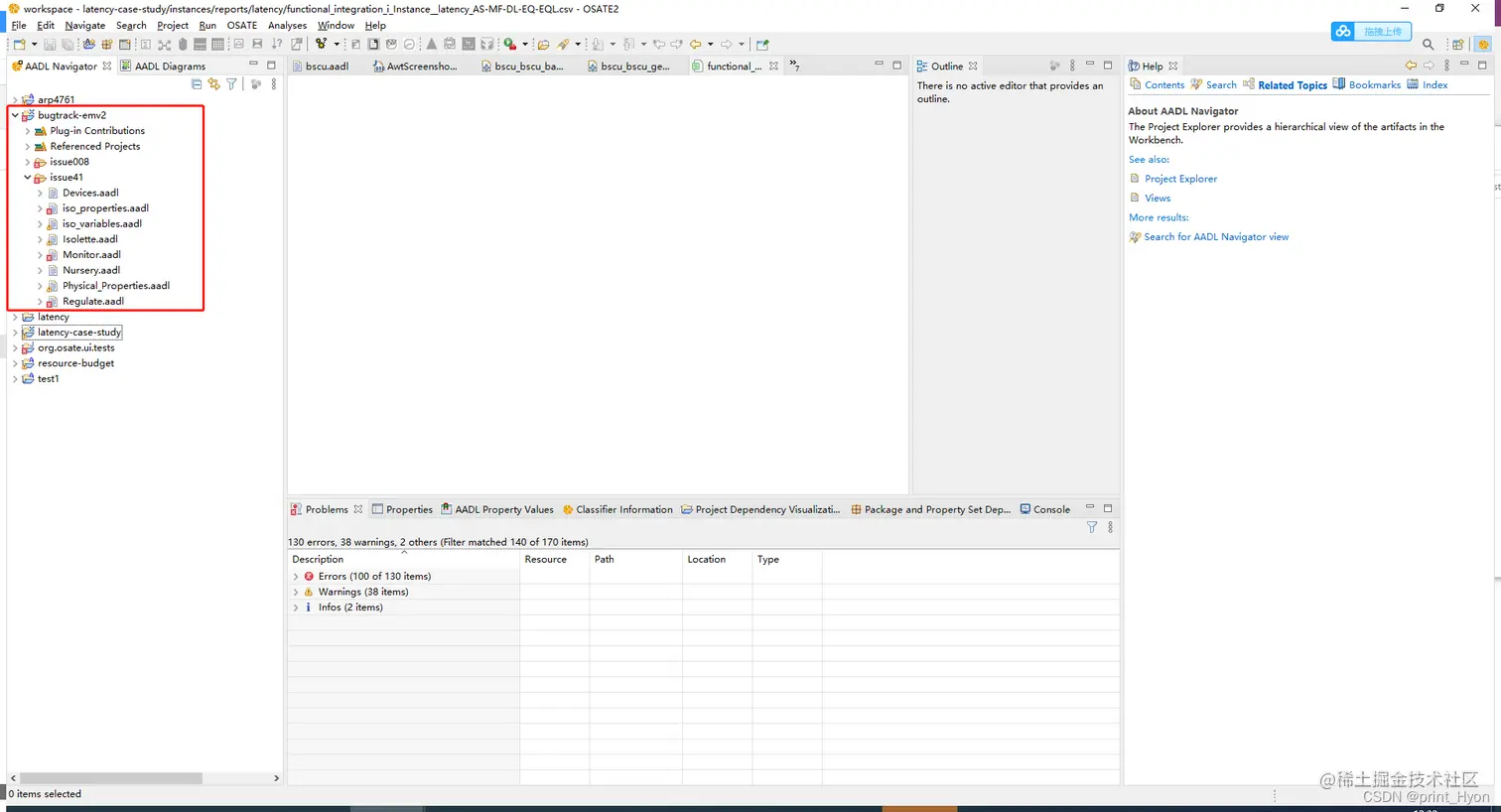The height and width of the screenshot is (812, 1501).
Task: Open AADL Navigator view menu (three dots)
Action: pyautogui.click(x=274, y=84)
